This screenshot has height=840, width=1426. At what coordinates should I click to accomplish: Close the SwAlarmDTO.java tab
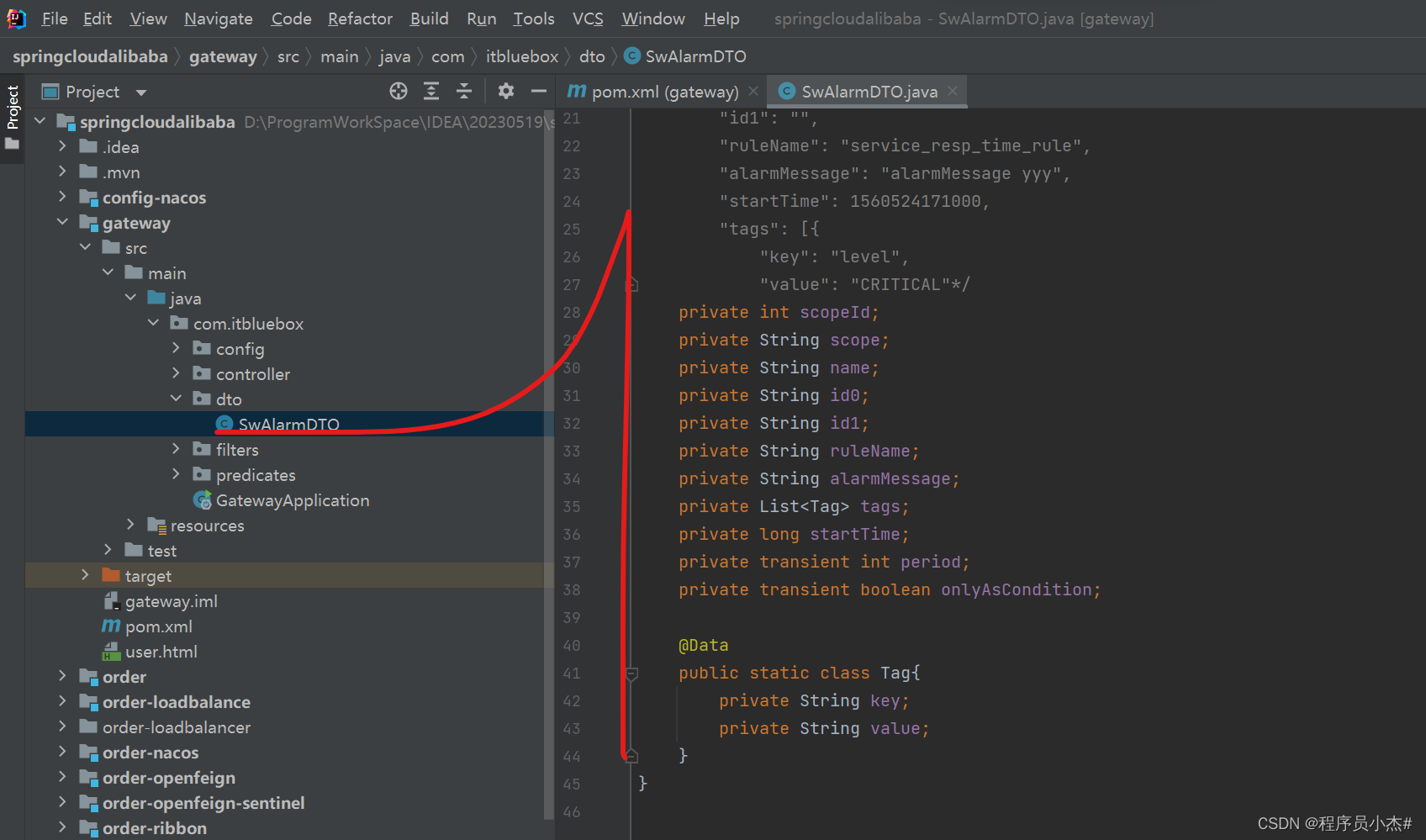[953, 91]
